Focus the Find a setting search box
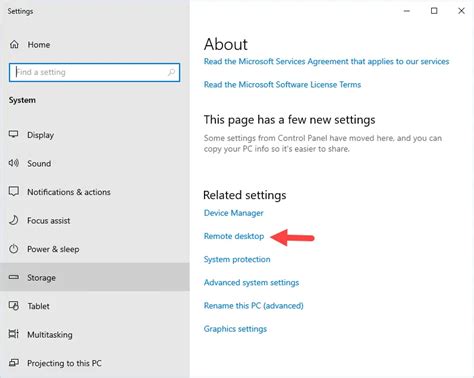474x378 pixels. (94, 72)
